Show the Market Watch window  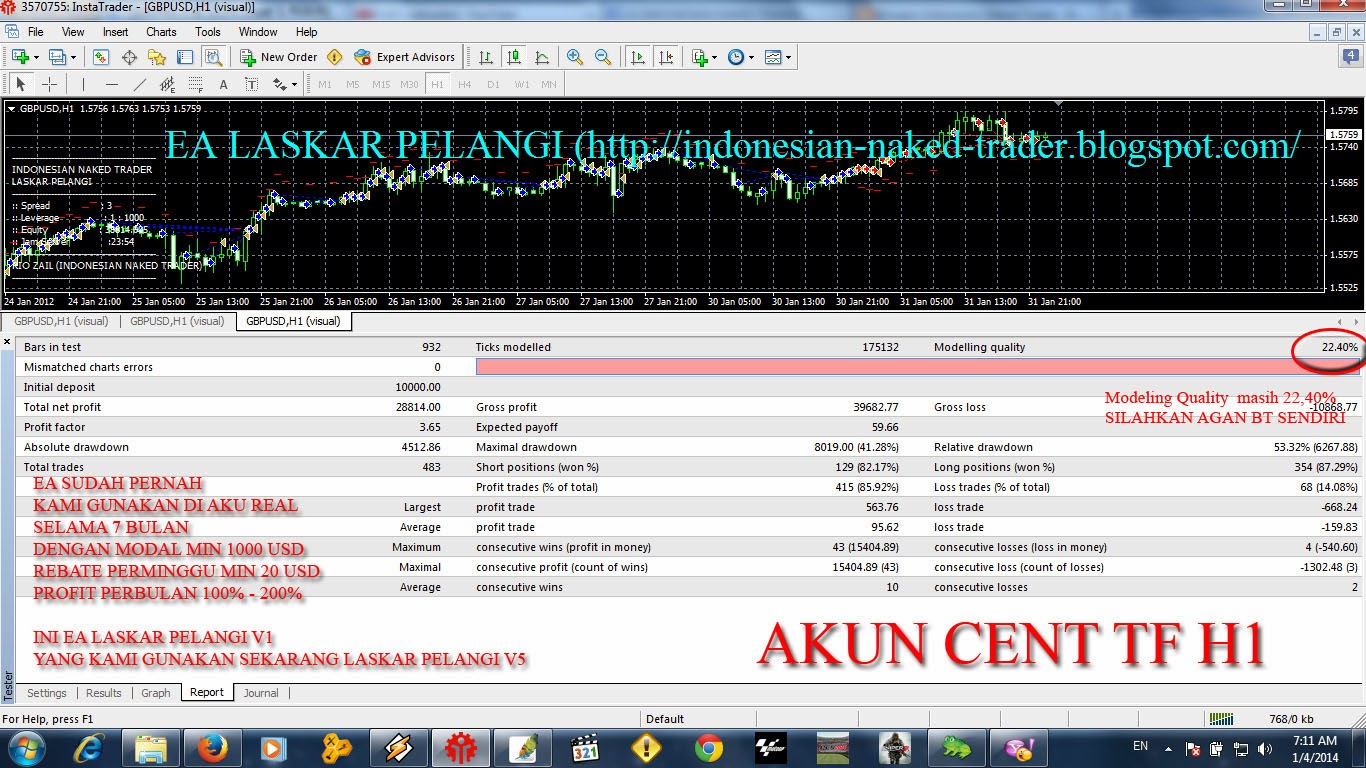click(101, 57)
